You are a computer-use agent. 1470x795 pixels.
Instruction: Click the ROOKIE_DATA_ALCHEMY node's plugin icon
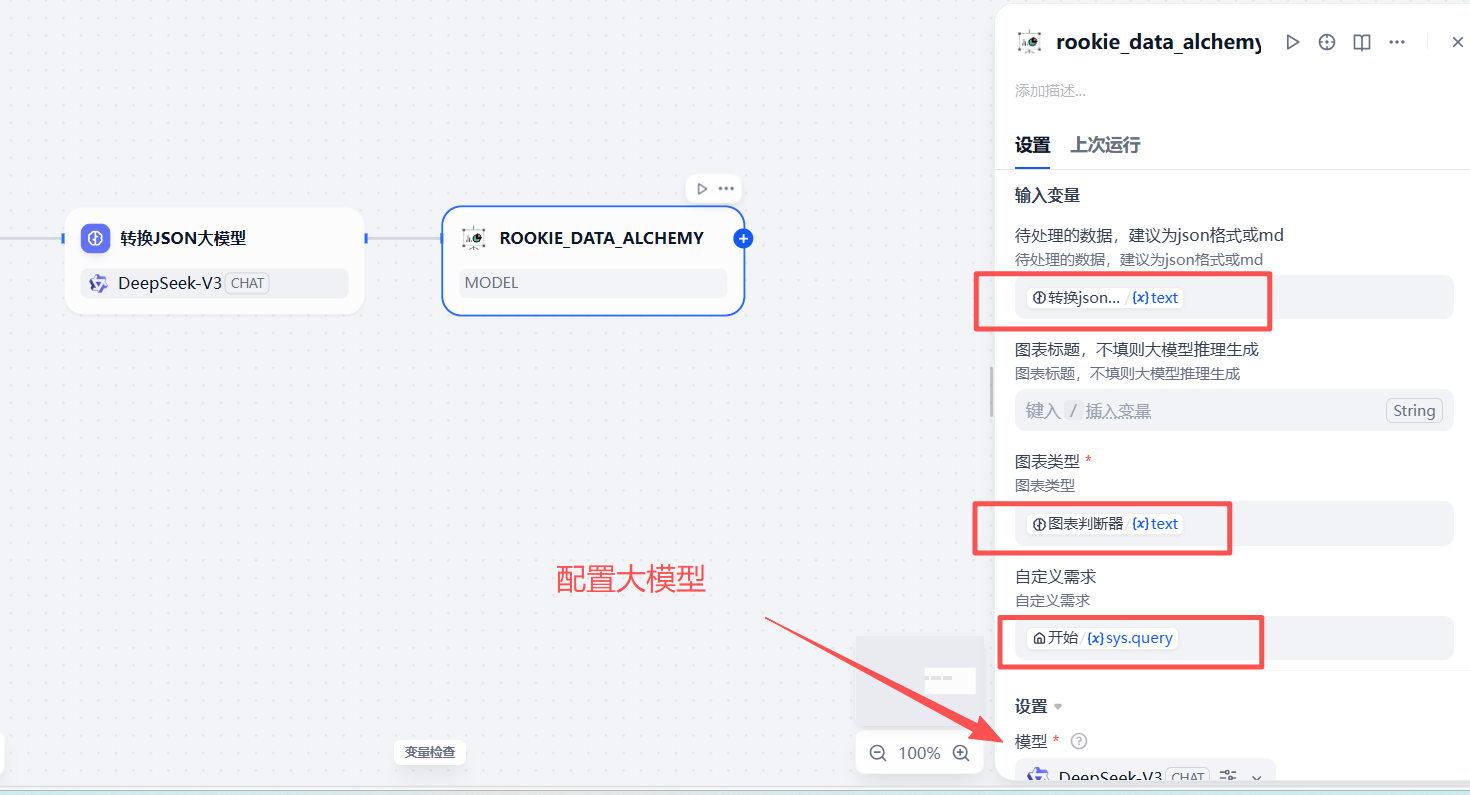coord(473,238)
